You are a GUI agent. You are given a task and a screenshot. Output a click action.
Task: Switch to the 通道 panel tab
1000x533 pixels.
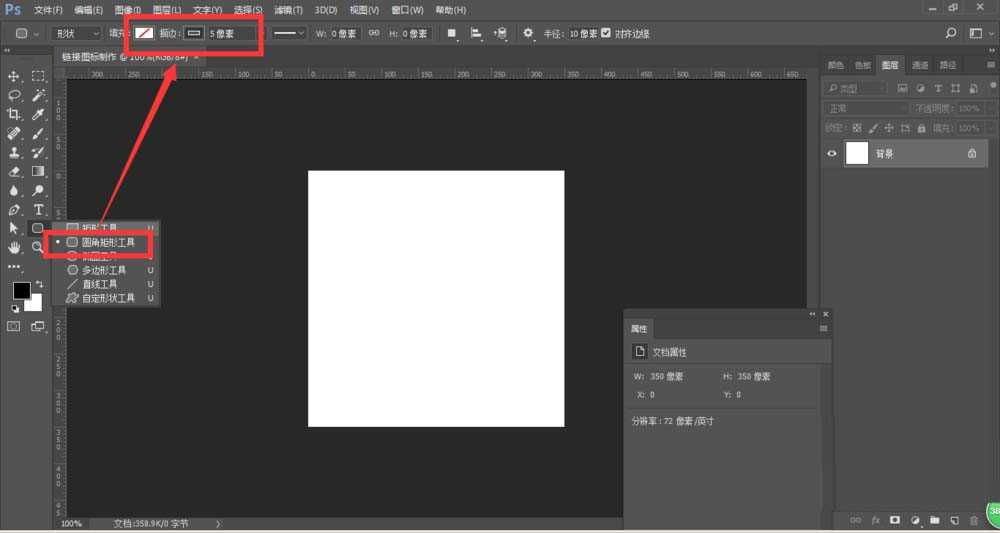coord(919,65)
